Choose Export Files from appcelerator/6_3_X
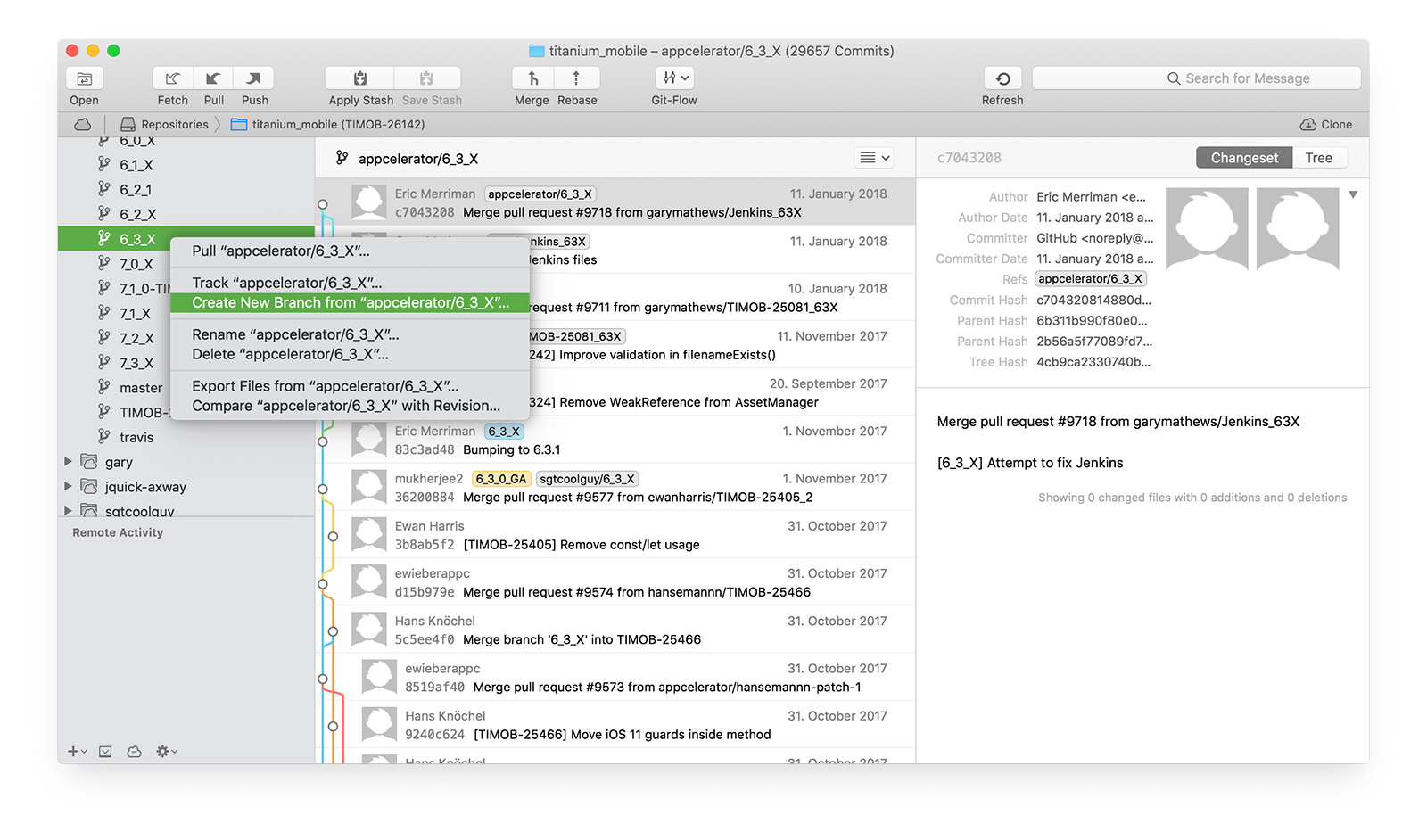 coord(350,386)
